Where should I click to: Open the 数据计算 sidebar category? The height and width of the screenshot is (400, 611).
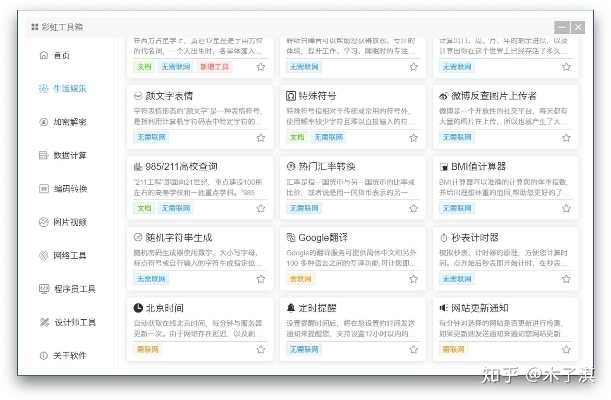69,155
